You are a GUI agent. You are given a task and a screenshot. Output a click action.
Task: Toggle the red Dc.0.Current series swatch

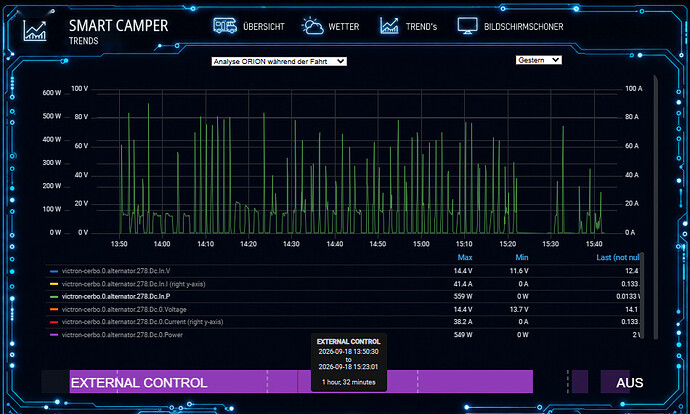point(55,322)
